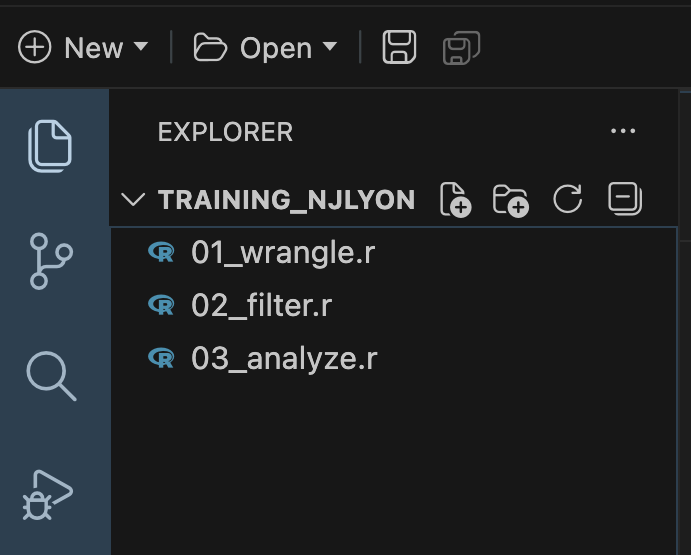Open the Run and Debug view
The height and width of the screenshot is (555, 691).
(48, 493)
